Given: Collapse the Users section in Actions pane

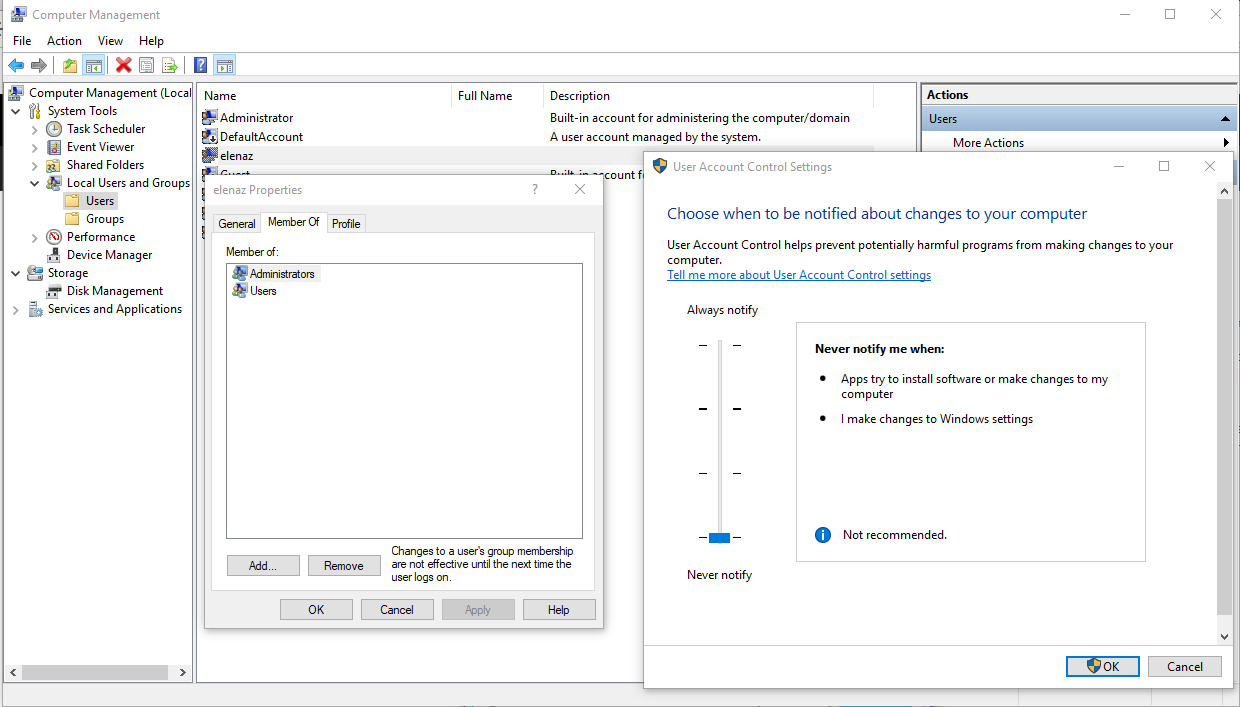Looking at the screenshot, I should pos(1225,119).
